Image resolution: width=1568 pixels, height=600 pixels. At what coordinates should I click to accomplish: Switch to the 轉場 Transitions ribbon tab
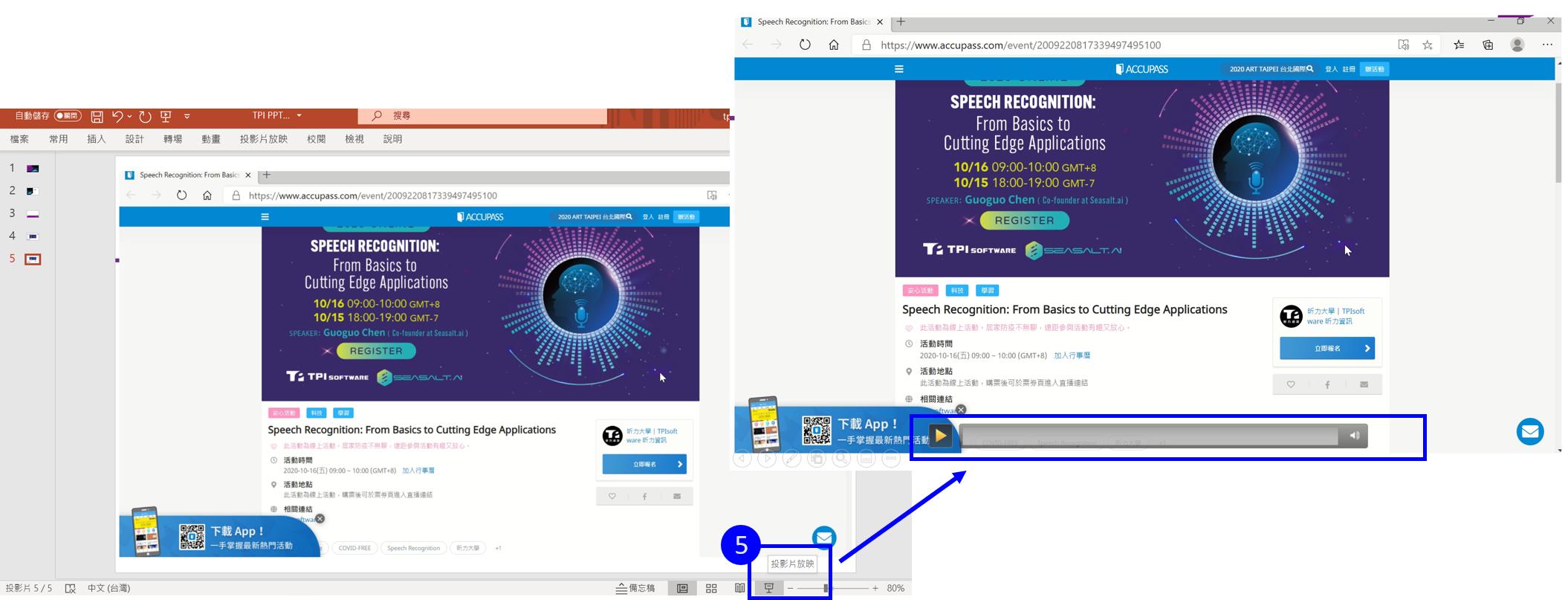click(x=172, y=139)
